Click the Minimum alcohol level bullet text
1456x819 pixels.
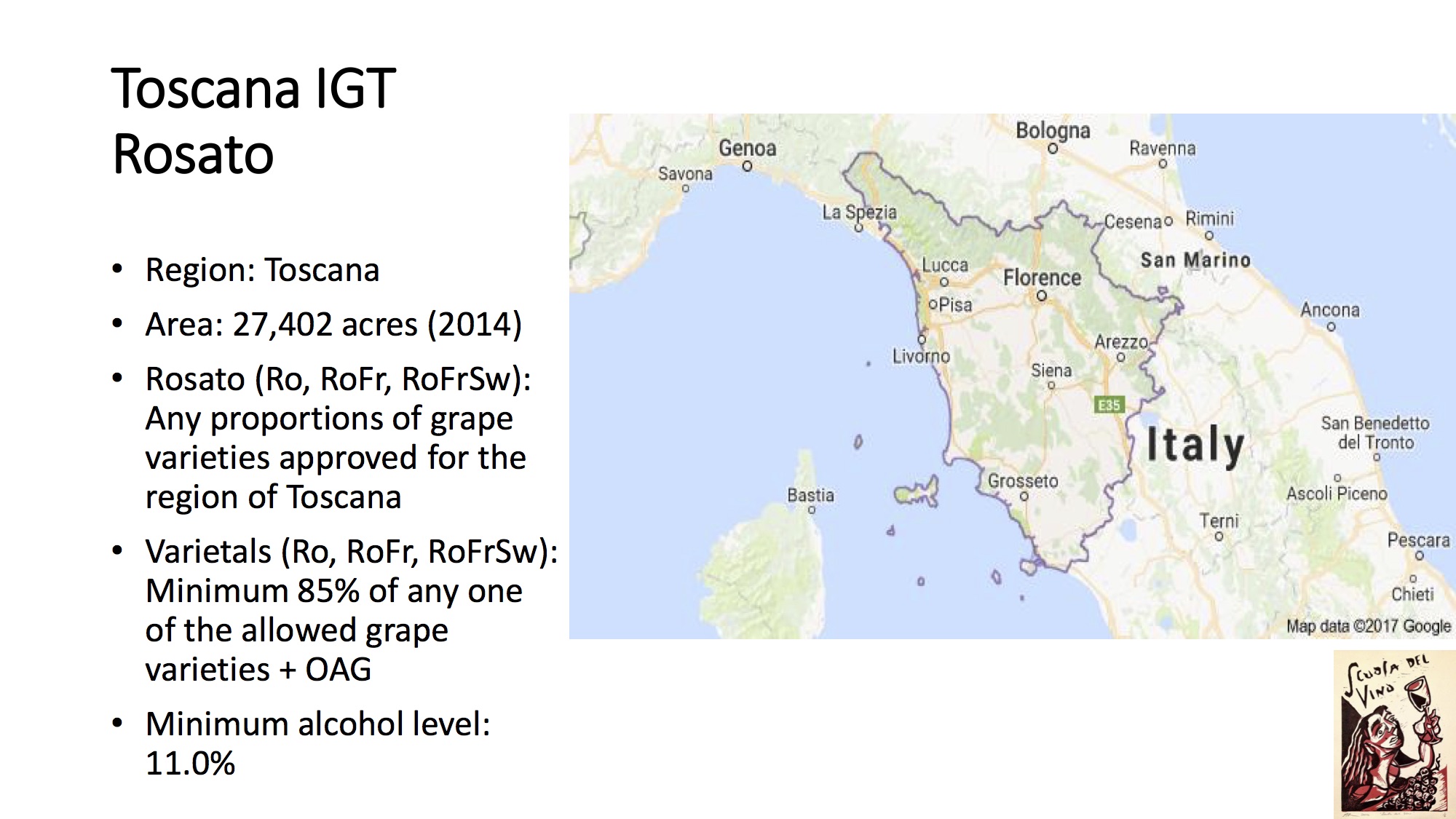tap(317, 743)
